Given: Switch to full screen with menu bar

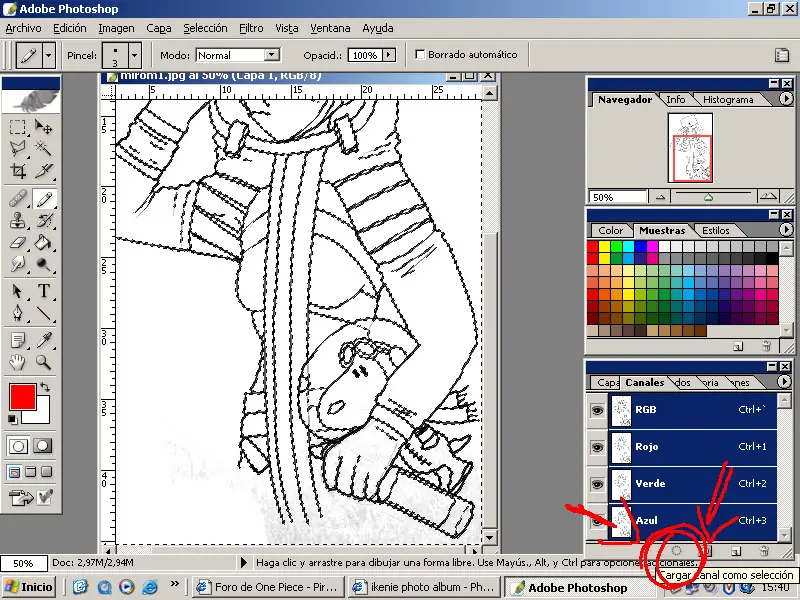Looking at the screenshot, I should coord(31,472).
